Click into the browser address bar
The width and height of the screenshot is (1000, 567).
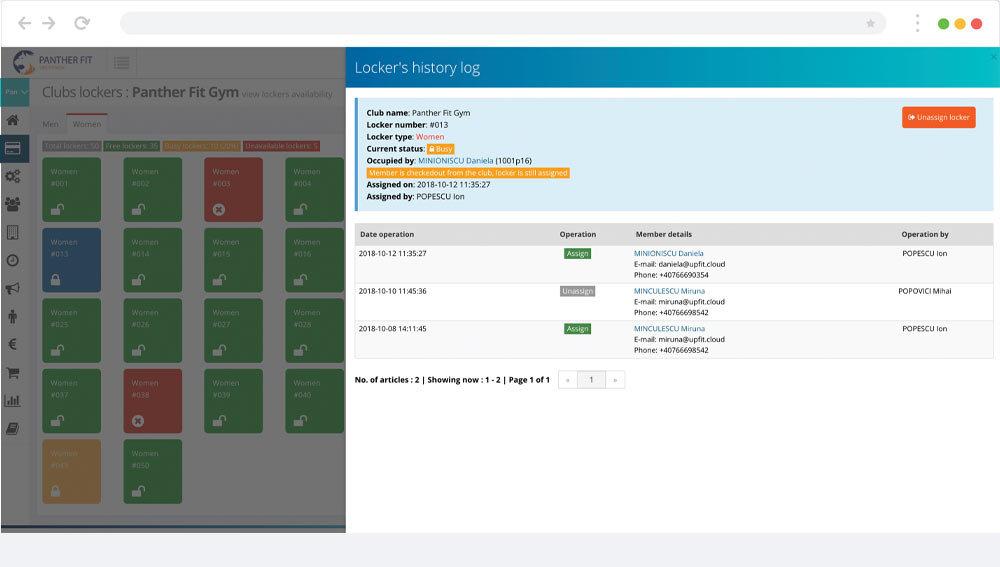pyautogui.click(x=503, y=24)
